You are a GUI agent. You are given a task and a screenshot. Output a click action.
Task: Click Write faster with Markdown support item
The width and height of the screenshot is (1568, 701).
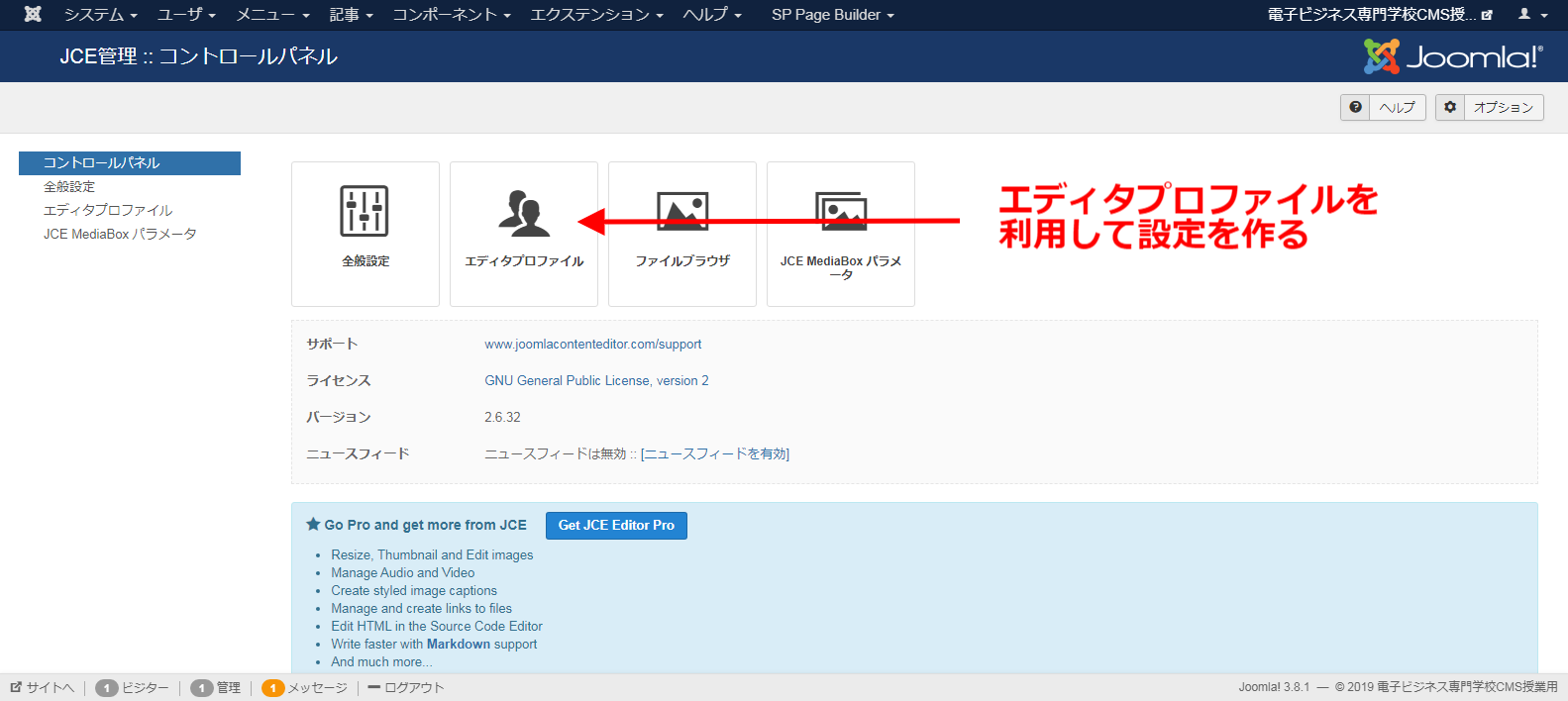434,645
